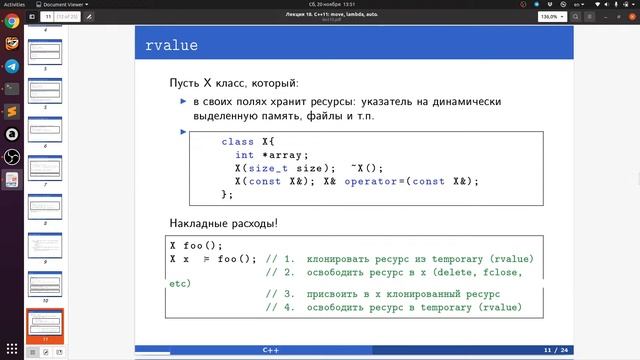The height and width of the screenshot is (360, 640).
Task: Select page thumbnail labeled 6
Action: click(x=45, y=129)
